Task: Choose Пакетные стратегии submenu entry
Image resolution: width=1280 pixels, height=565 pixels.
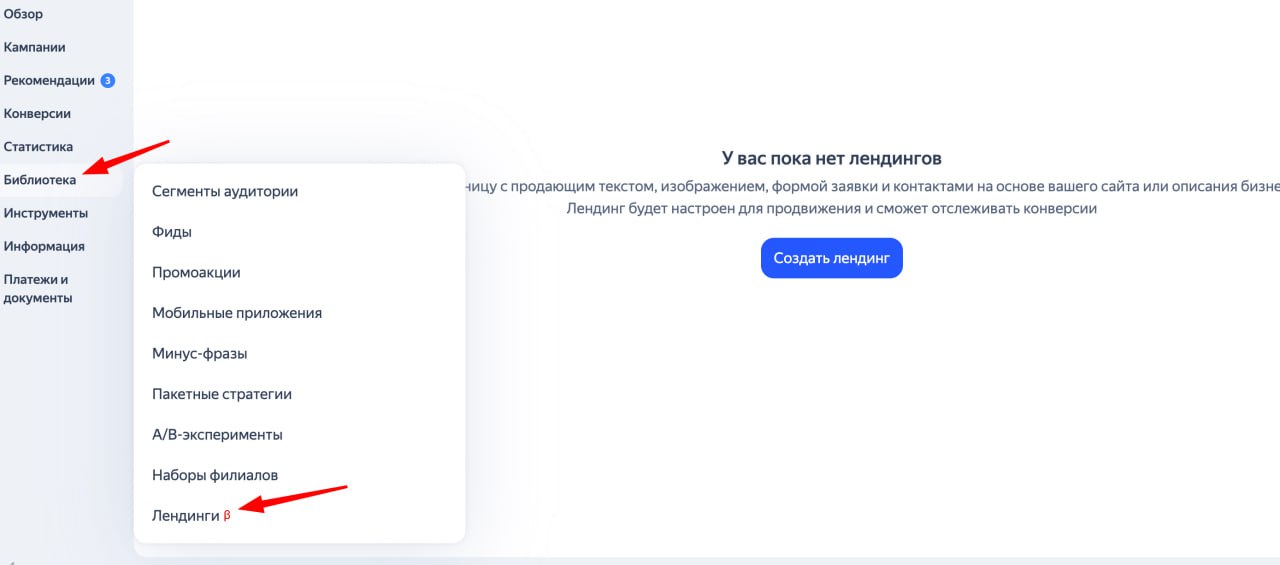Action: (x=222, y=394)
